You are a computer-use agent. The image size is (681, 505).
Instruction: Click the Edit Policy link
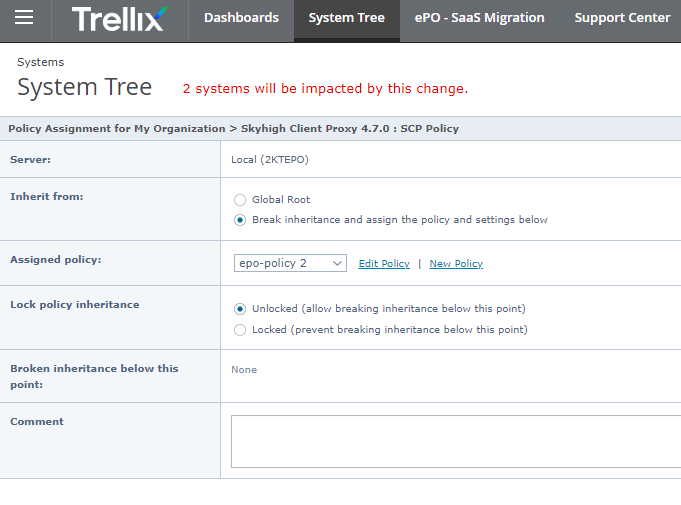pyautogui.click(x=384, y=264)
